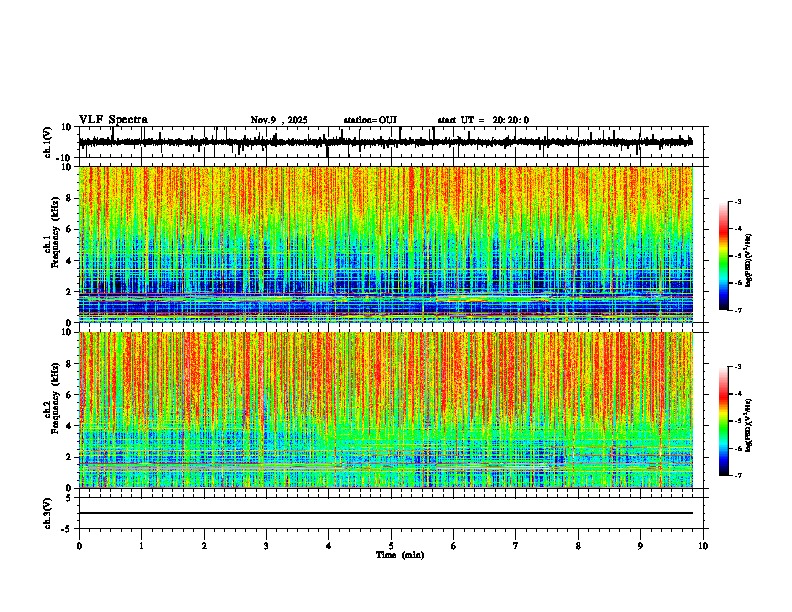Click the ch.1 spectrogram panel
This screenshot has height=612, width=792.
pos(386,244)
